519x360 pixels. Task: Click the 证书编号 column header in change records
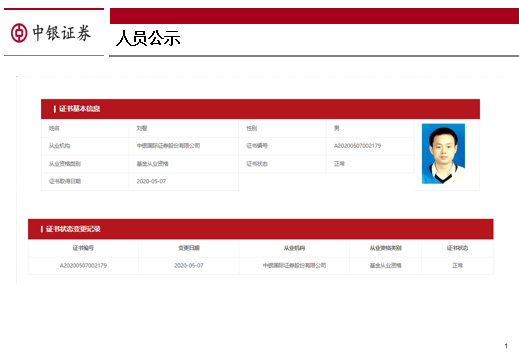[x=83, y=248]
